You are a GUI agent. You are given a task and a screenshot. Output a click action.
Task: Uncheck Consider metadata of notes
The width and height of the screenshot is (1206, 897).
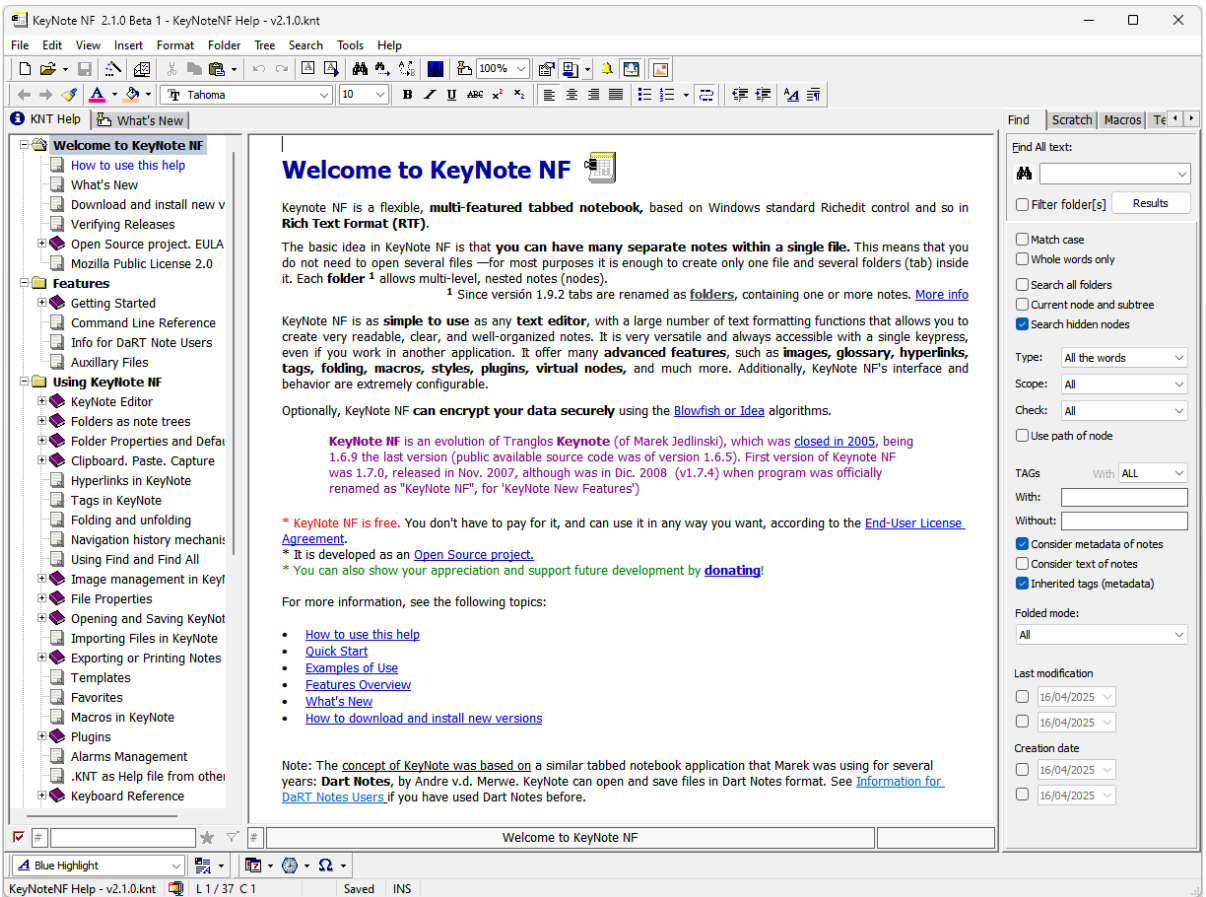click(1022, 545)
